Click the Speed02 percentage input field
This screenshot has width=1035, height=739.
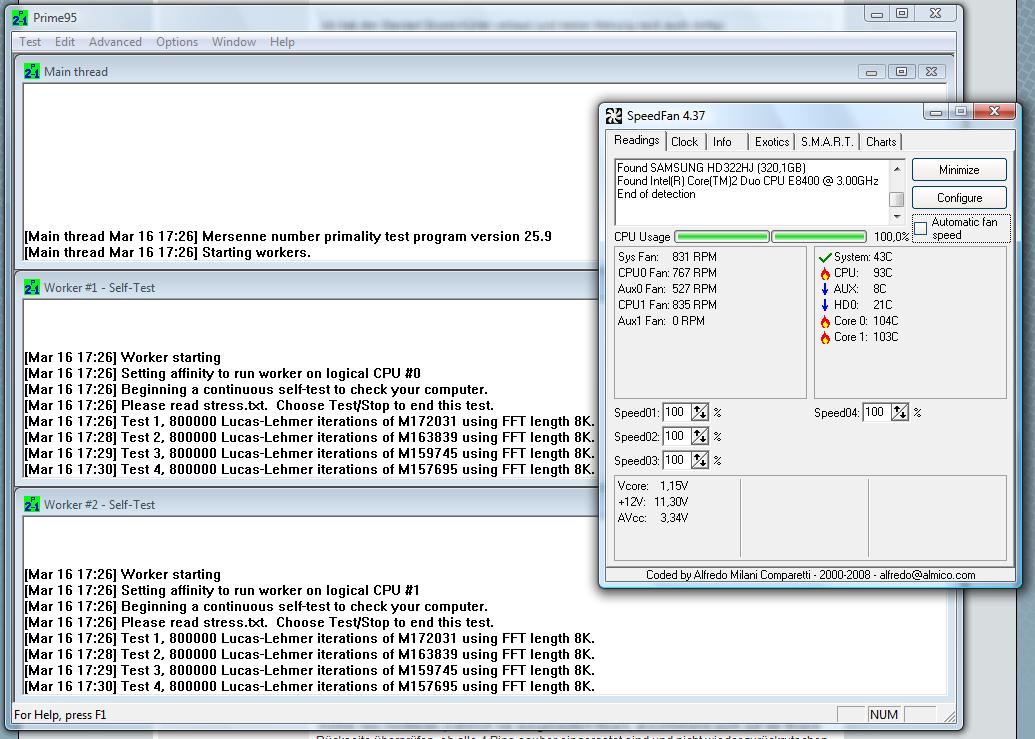[x=677, y=436]
